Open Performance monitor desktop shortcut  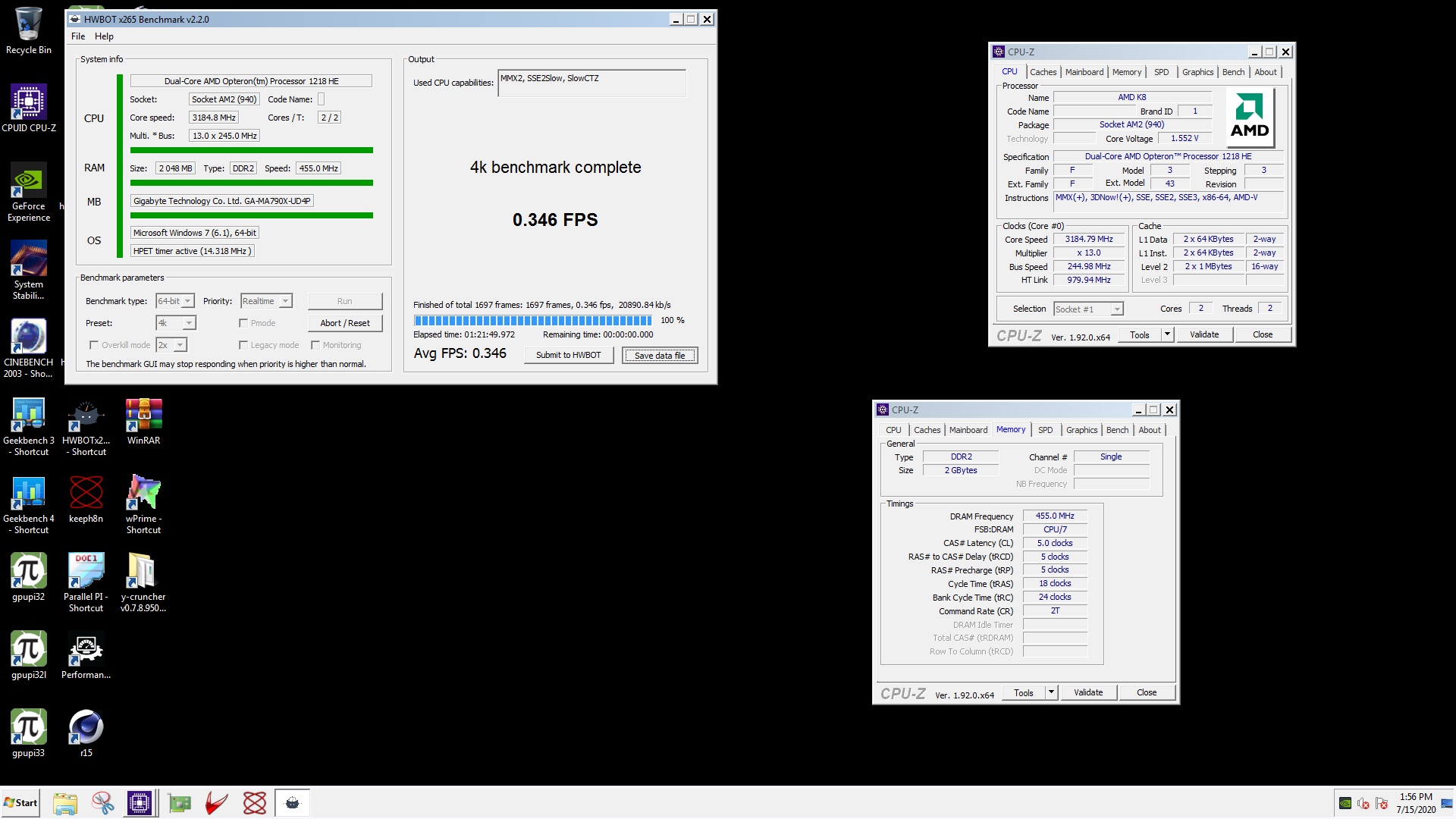click(x=86, y=655)
